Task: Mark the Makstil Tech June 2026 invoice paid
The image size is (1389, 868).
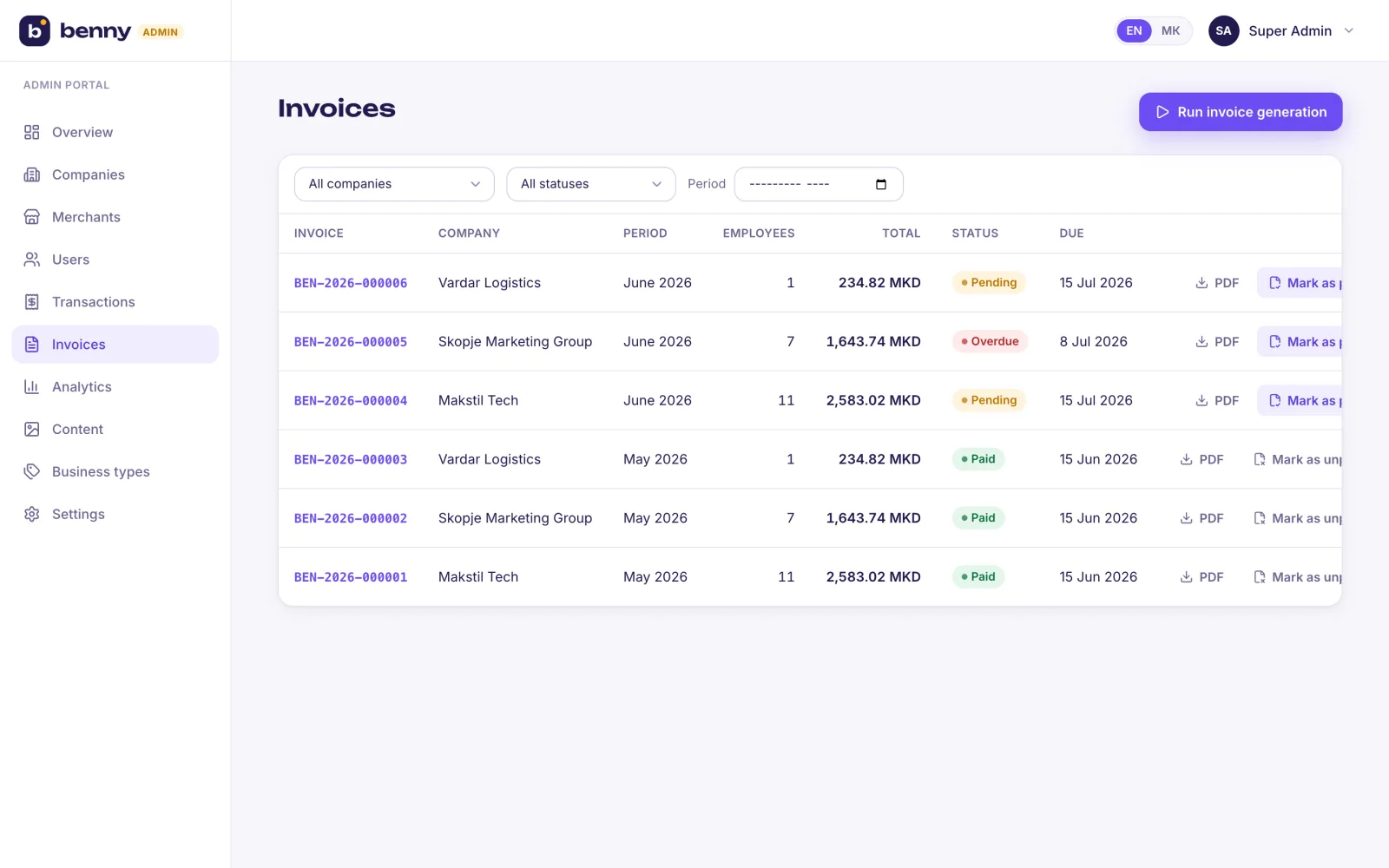Action: tap(1300, 400)
